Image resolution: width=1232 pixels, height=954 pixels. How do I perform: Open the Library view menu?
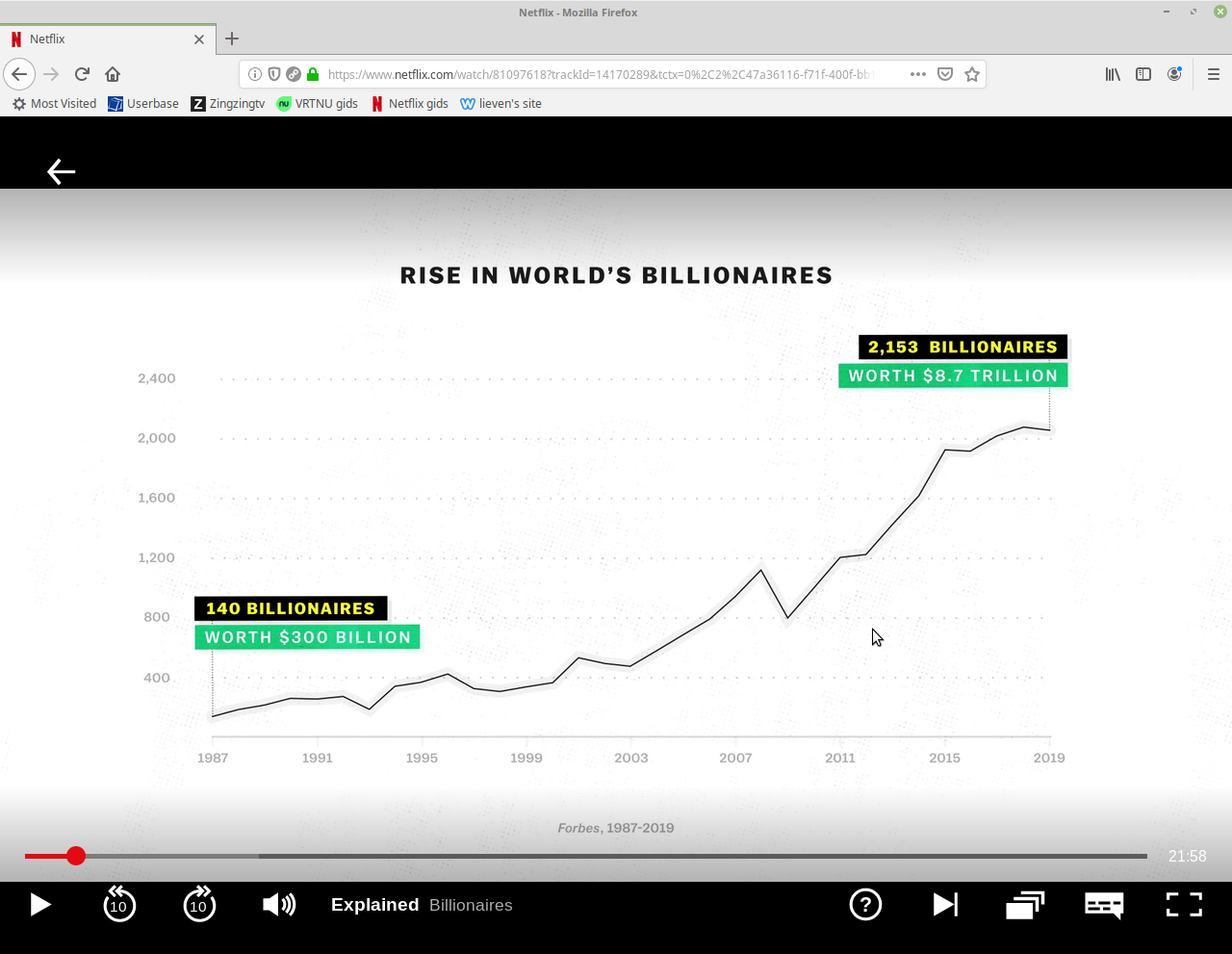pos(1113,74)
